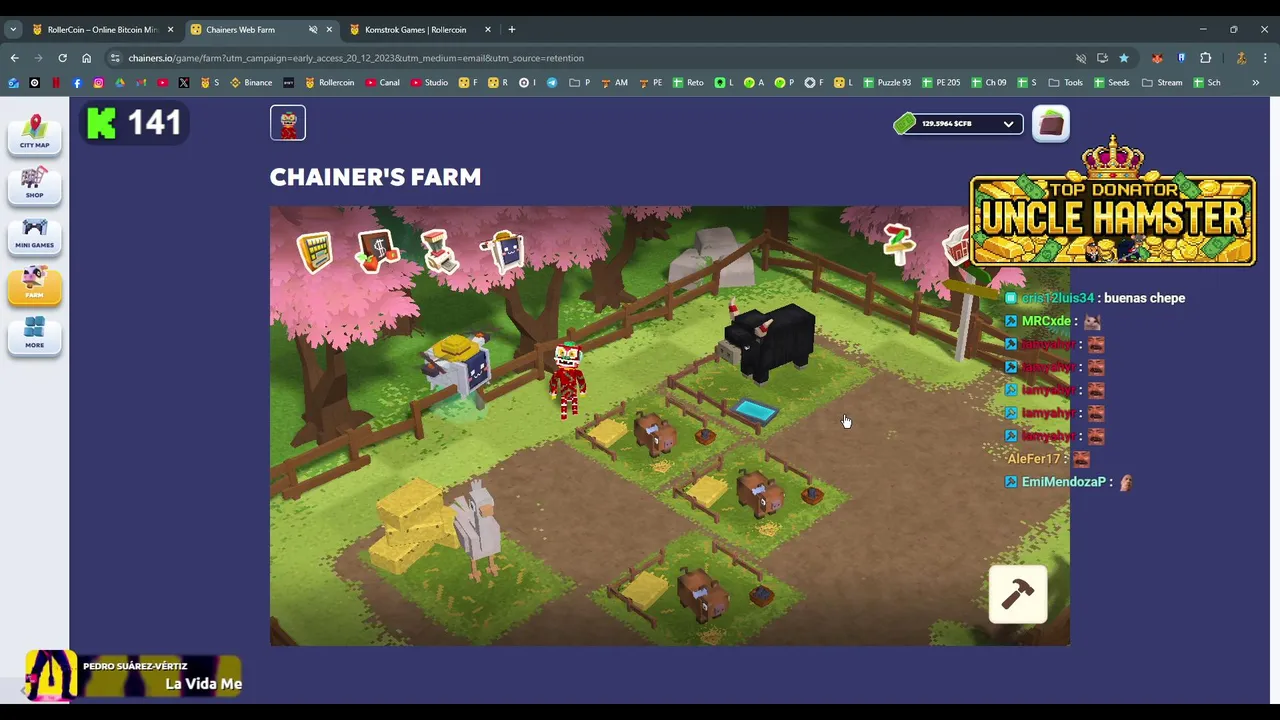Click the MetaMask fox extension icon

1157,58
